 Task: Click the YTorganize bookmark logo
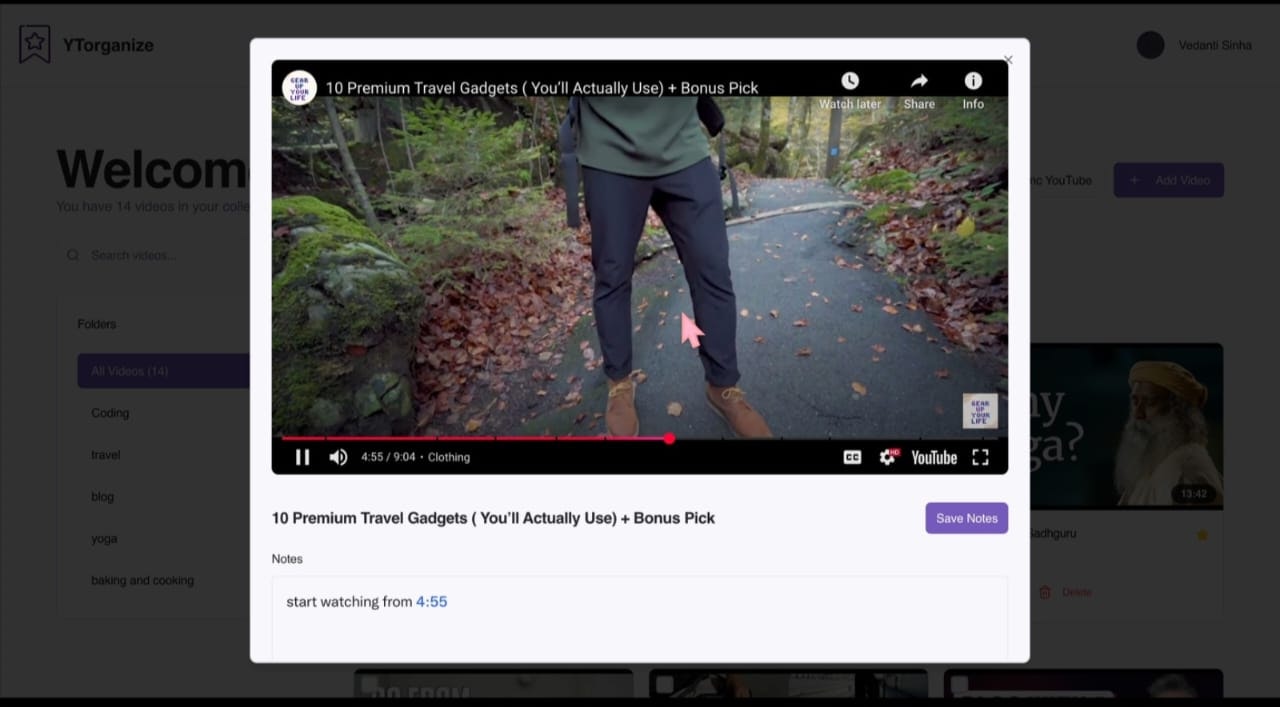coord(35,44)
